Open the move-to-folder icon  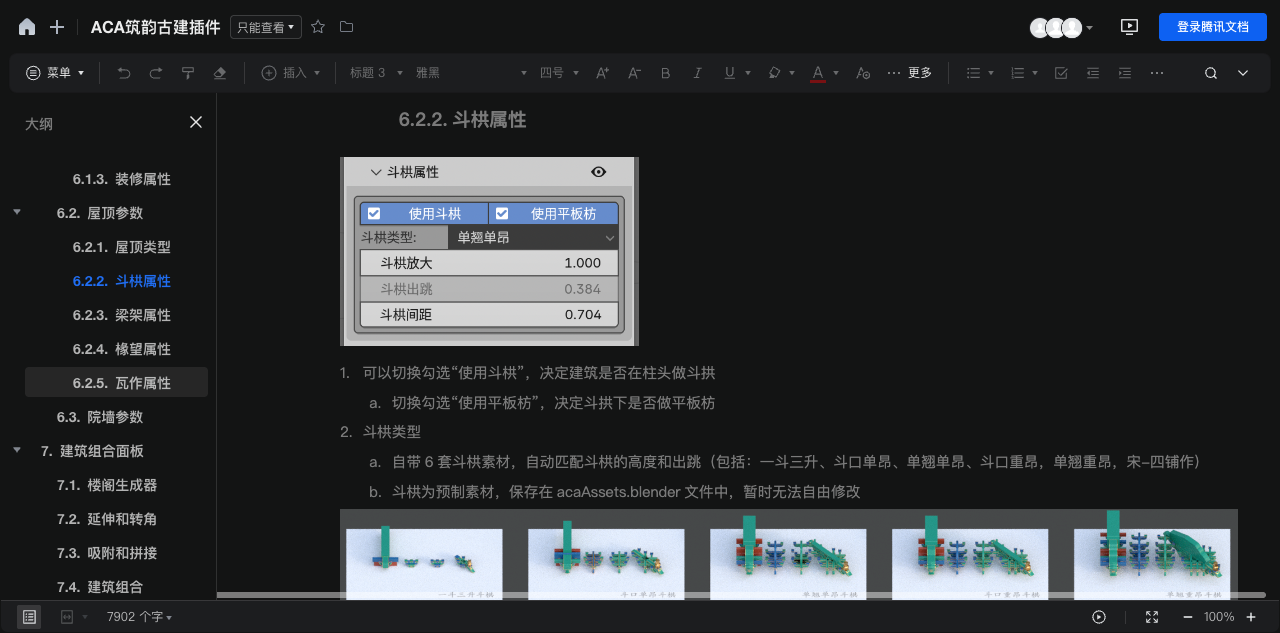point(346,27)
